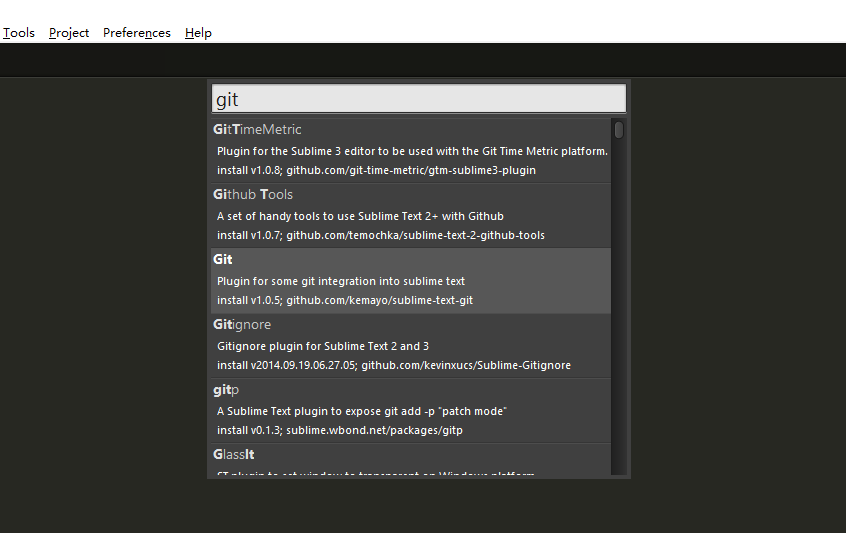
Task: Open the Preferences menu
Action: tap(137, 33)
